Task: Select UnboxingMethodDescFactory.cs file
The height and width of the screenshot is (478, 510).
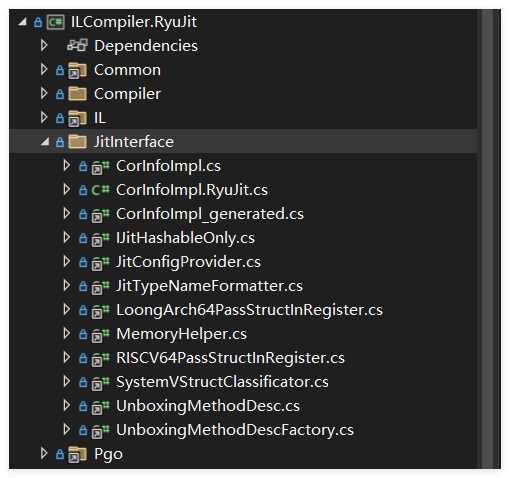Action: coord(235,430)
